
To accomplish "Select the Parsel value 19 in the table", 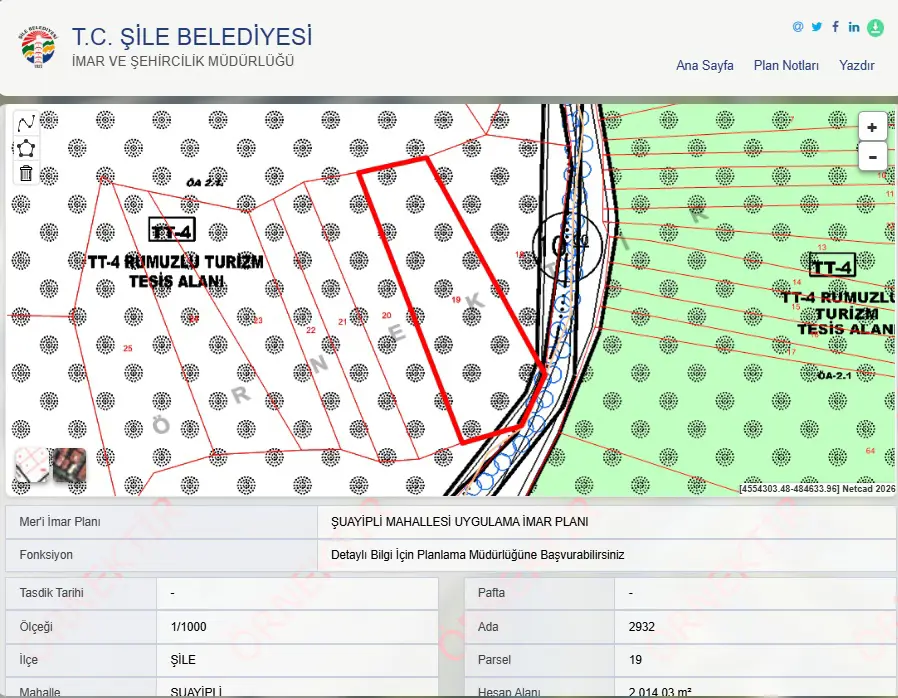I will pyautogui.click(x=635, y=660).
